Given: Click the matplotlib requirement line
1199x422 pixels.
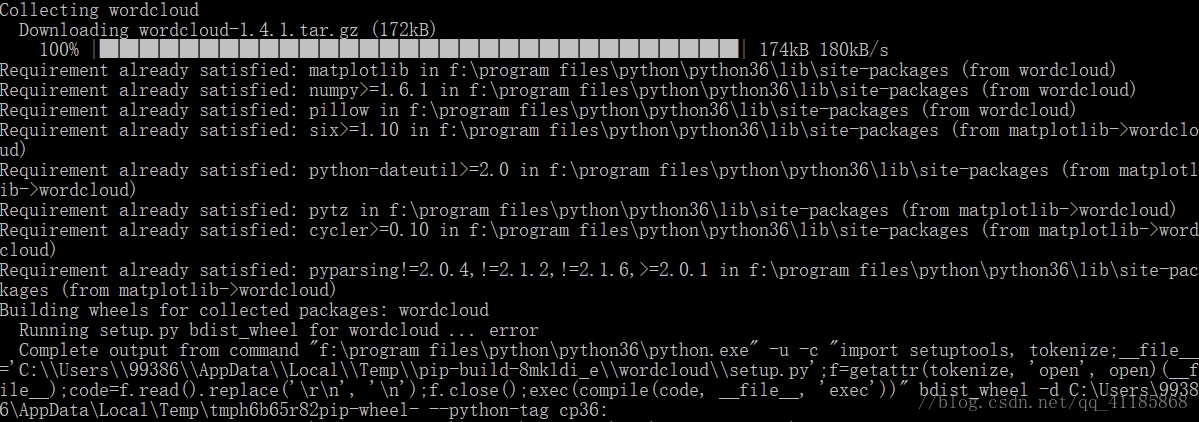Looking at the screenshot, I should tap(558, 70).
